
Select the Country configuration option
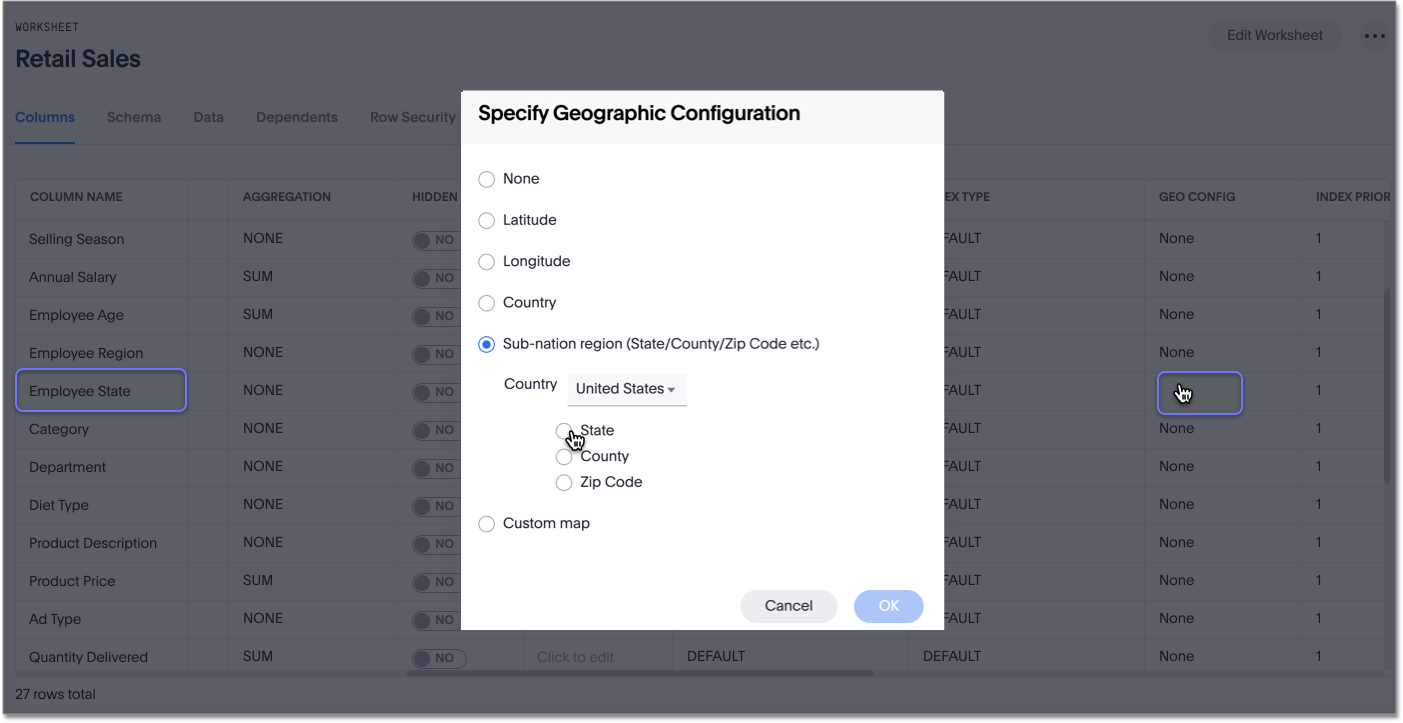486,302
